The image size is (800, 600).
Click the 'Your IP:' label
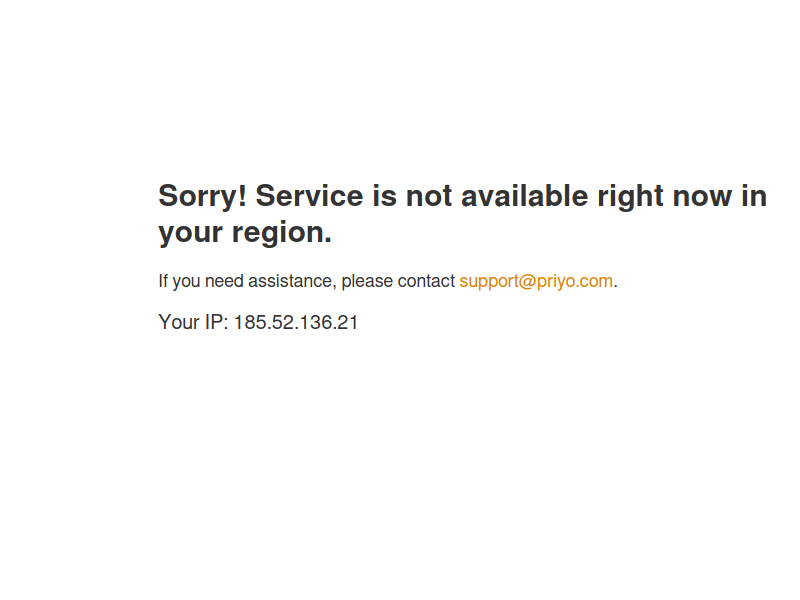click(193, 322)
